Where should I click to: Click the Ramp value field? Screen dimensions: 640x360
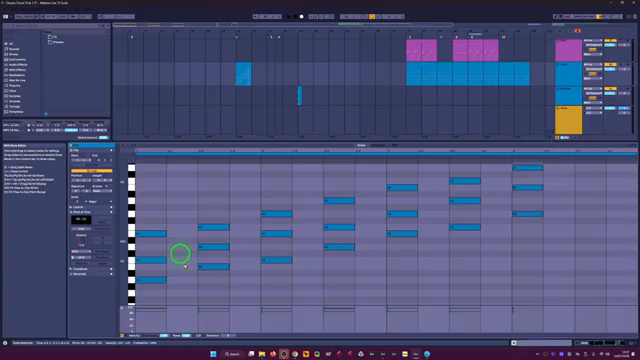(186, 336)
